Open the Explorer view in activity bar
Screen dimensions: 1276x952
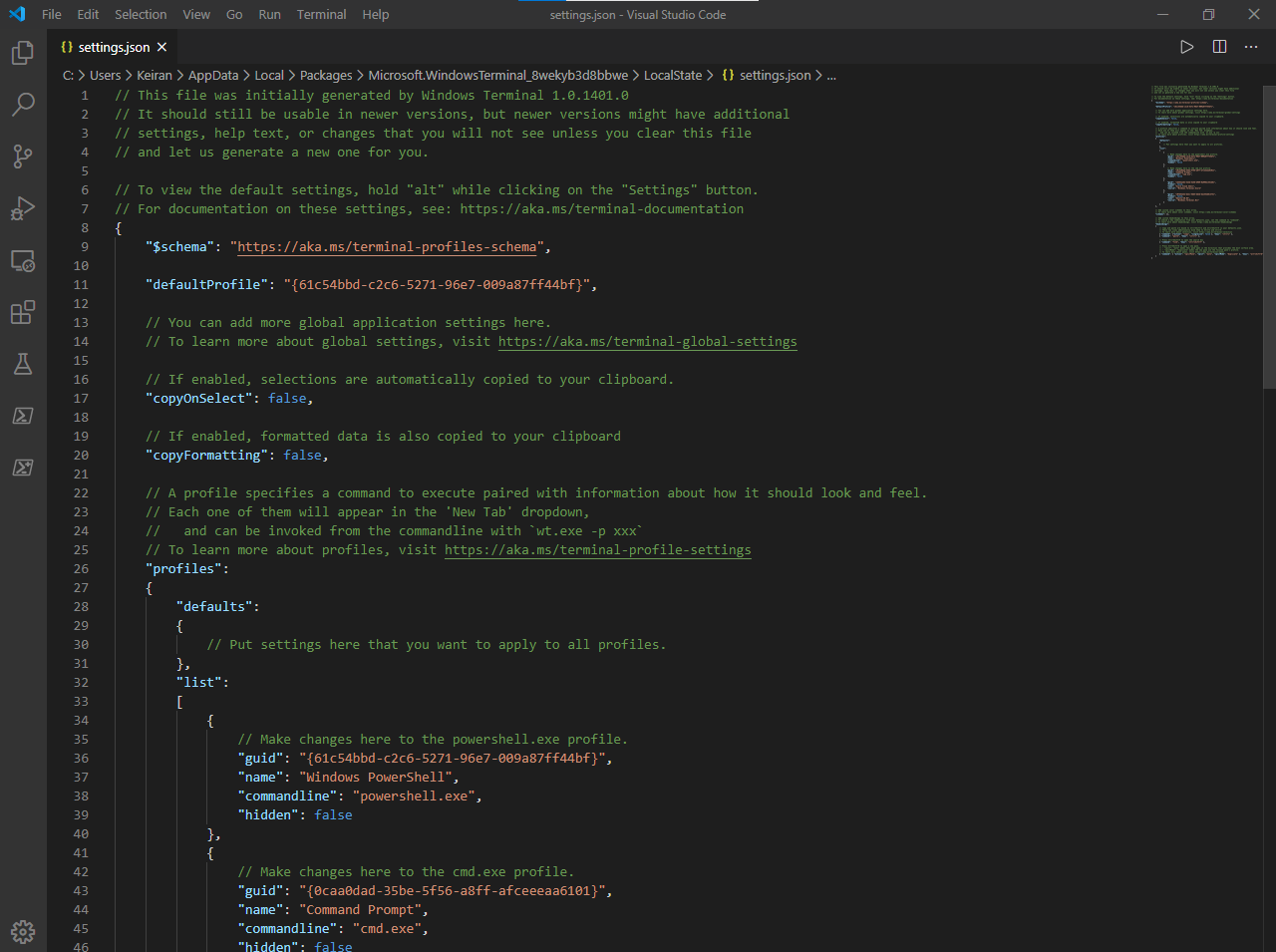tap(23, 52)
